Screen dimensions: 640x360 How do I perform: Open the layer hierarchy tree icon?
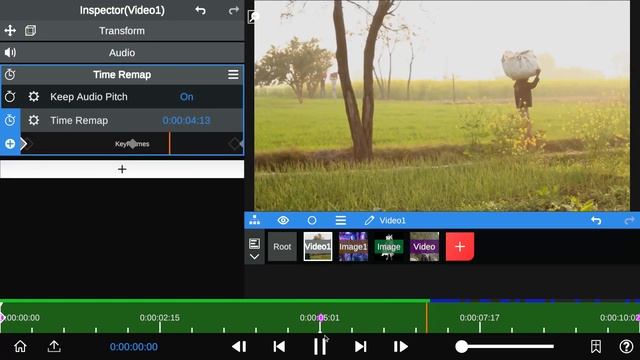coord(254,220)
